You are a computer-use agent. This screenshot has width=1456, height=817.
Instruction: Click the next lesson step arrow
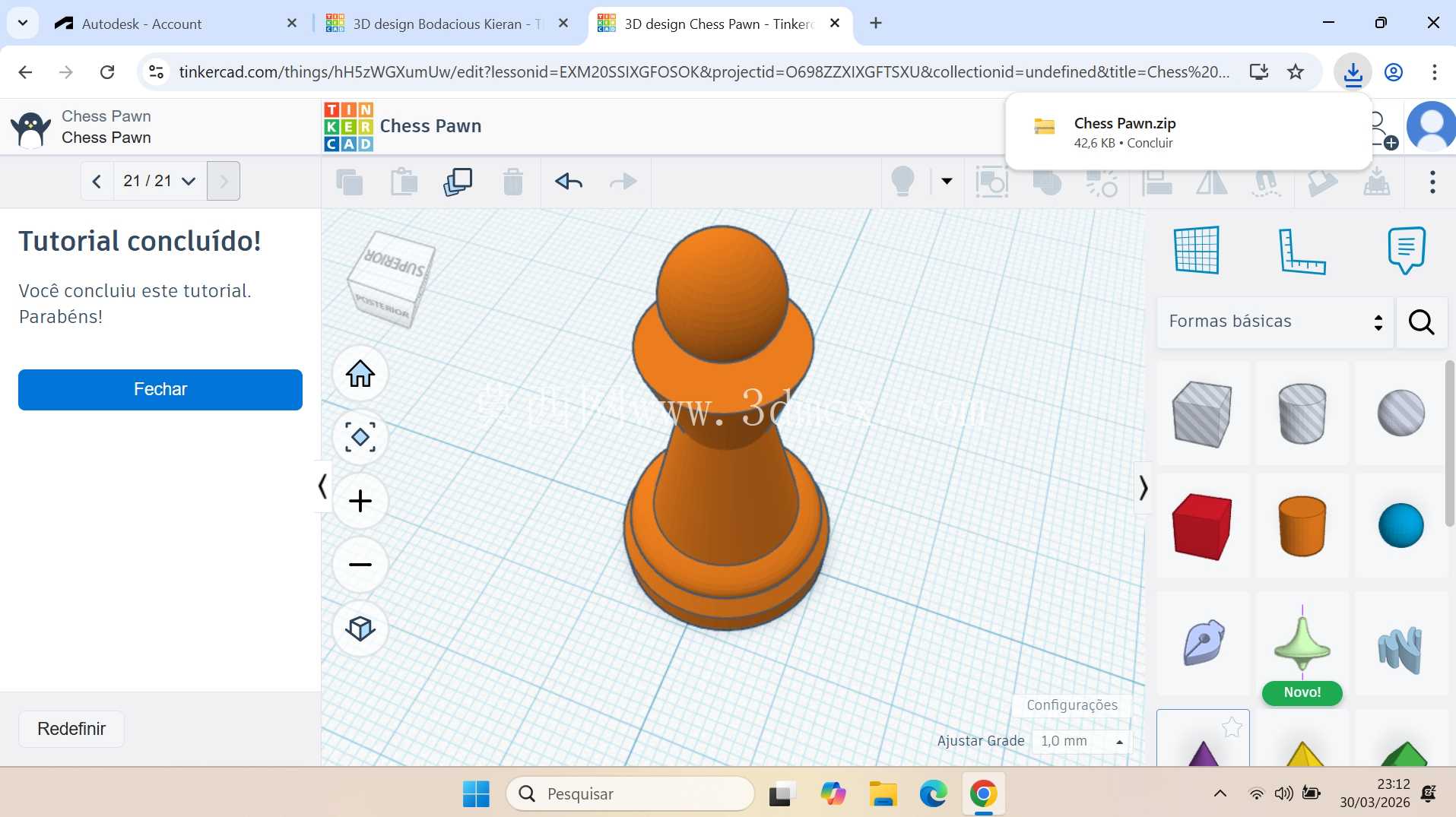(x=224, y=181)
